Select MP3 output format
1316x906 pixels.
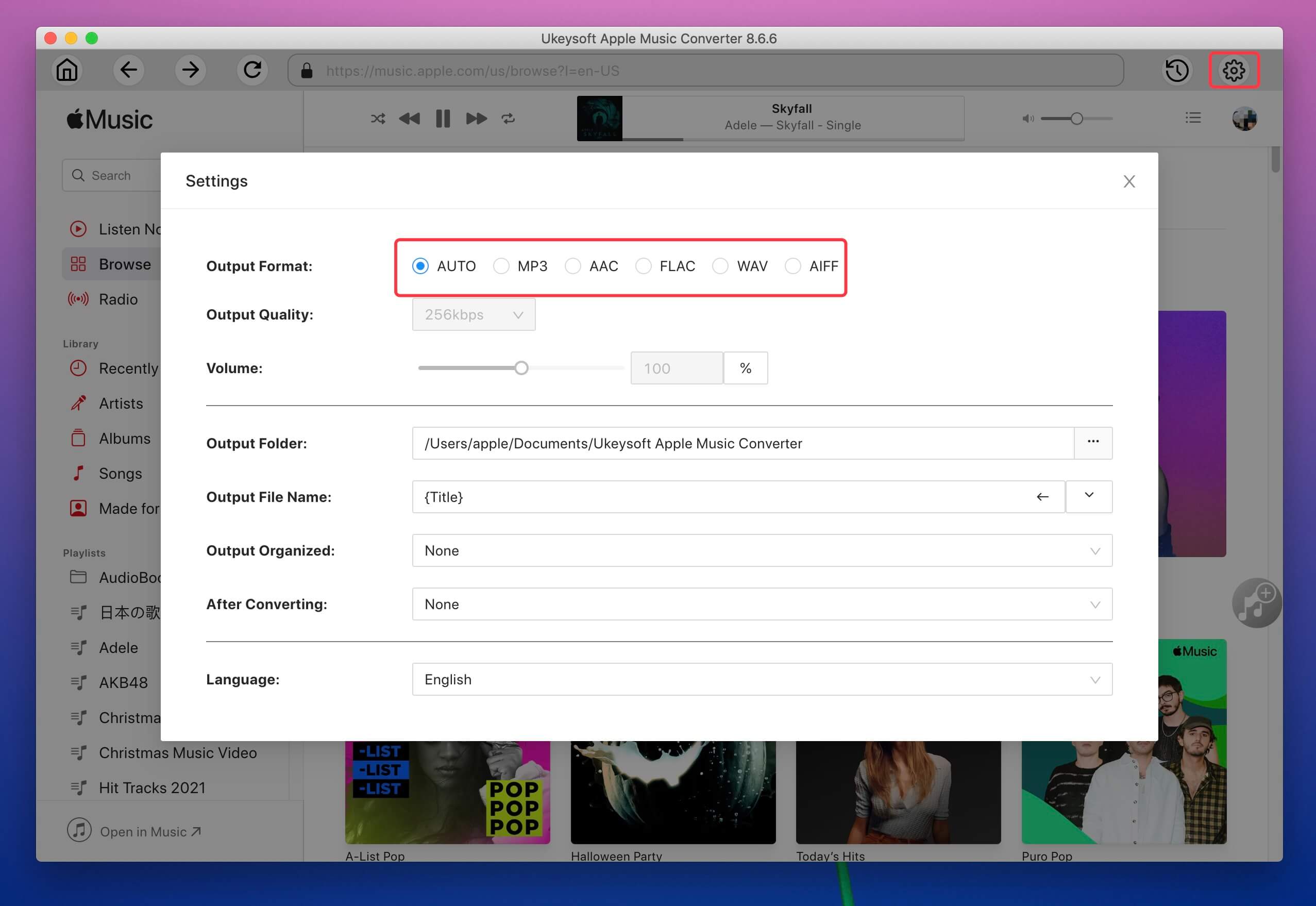501,266
